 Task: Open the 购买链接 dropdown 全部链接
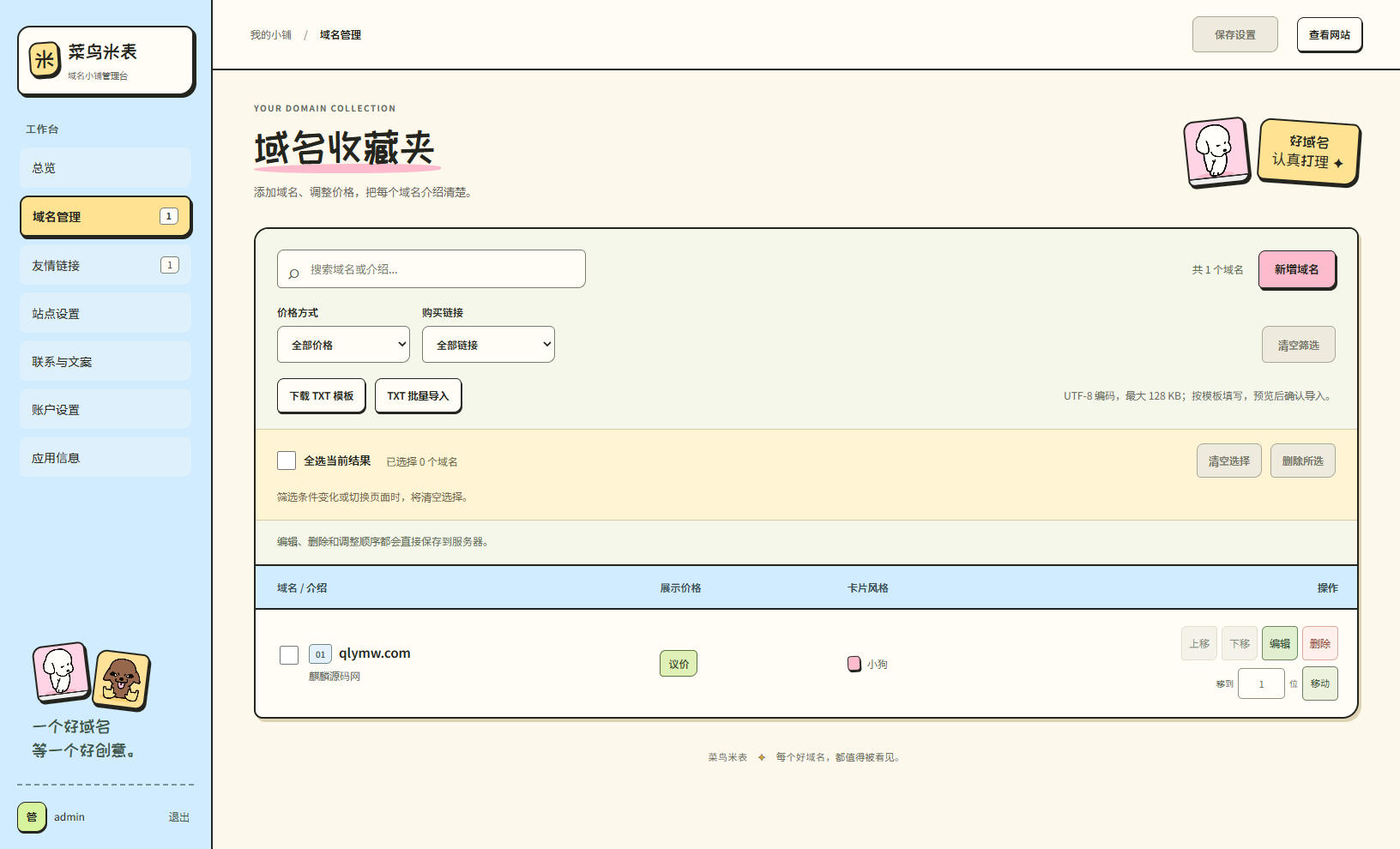point(488,345)
